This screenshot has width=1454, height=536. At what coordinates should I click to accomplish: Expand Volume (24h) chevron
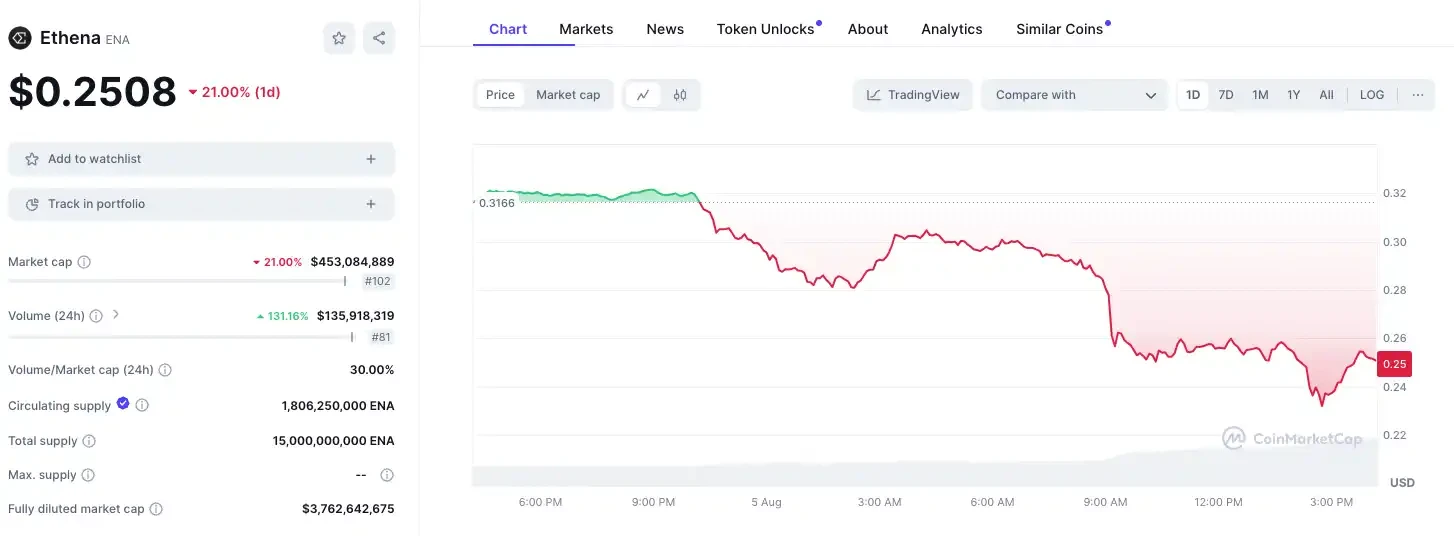pyautogui.click(x=116, y=314)
